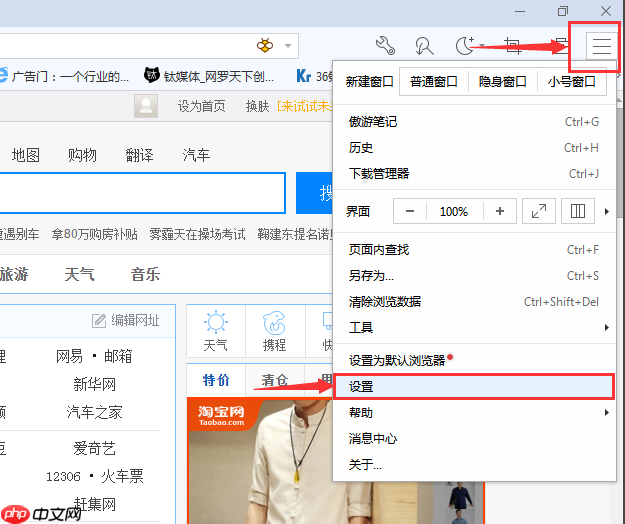Viewport: 625px width, 524px height.
Task: Open 小号窗口 option
Action: point(572,82)
